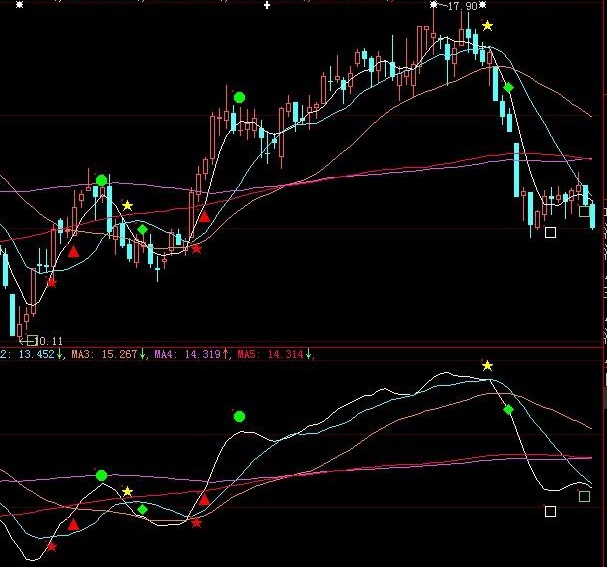This screenshot has height=567, width=607.
Task: Click the asterisk marker at top-left corner
Action: [x=19, y=5]
